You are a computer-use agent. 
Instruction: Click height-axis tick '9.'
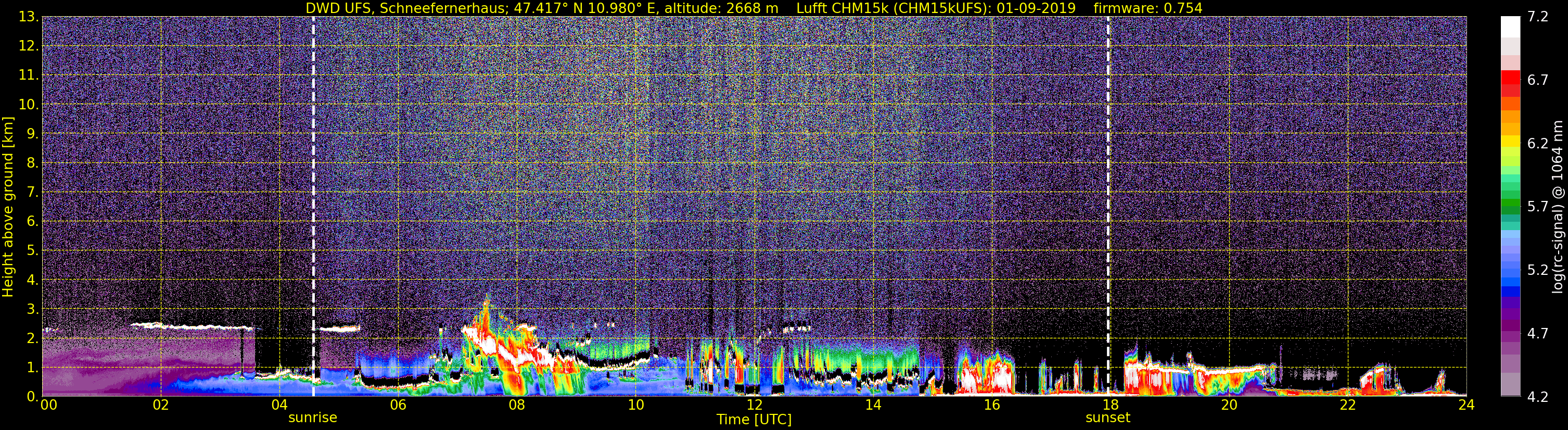pos(33,134)
